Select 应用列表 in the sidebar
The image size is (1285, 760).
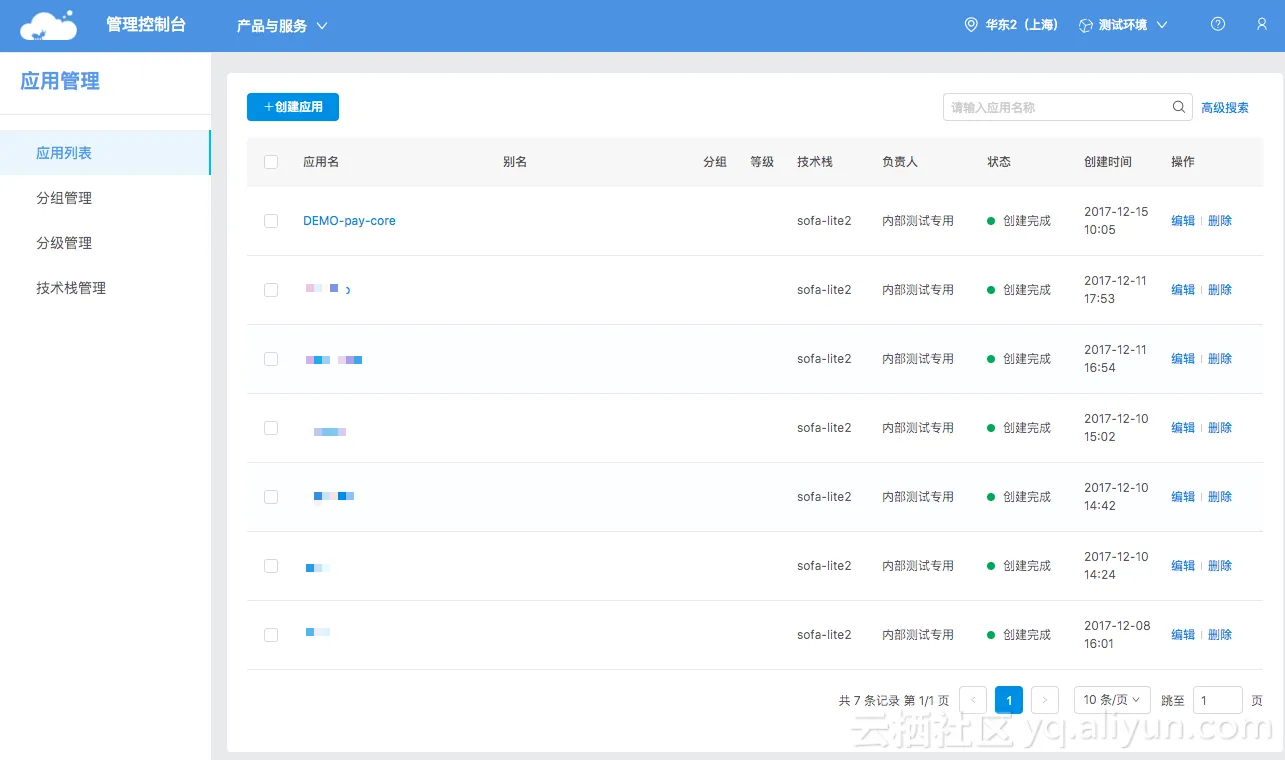(105, 153)
